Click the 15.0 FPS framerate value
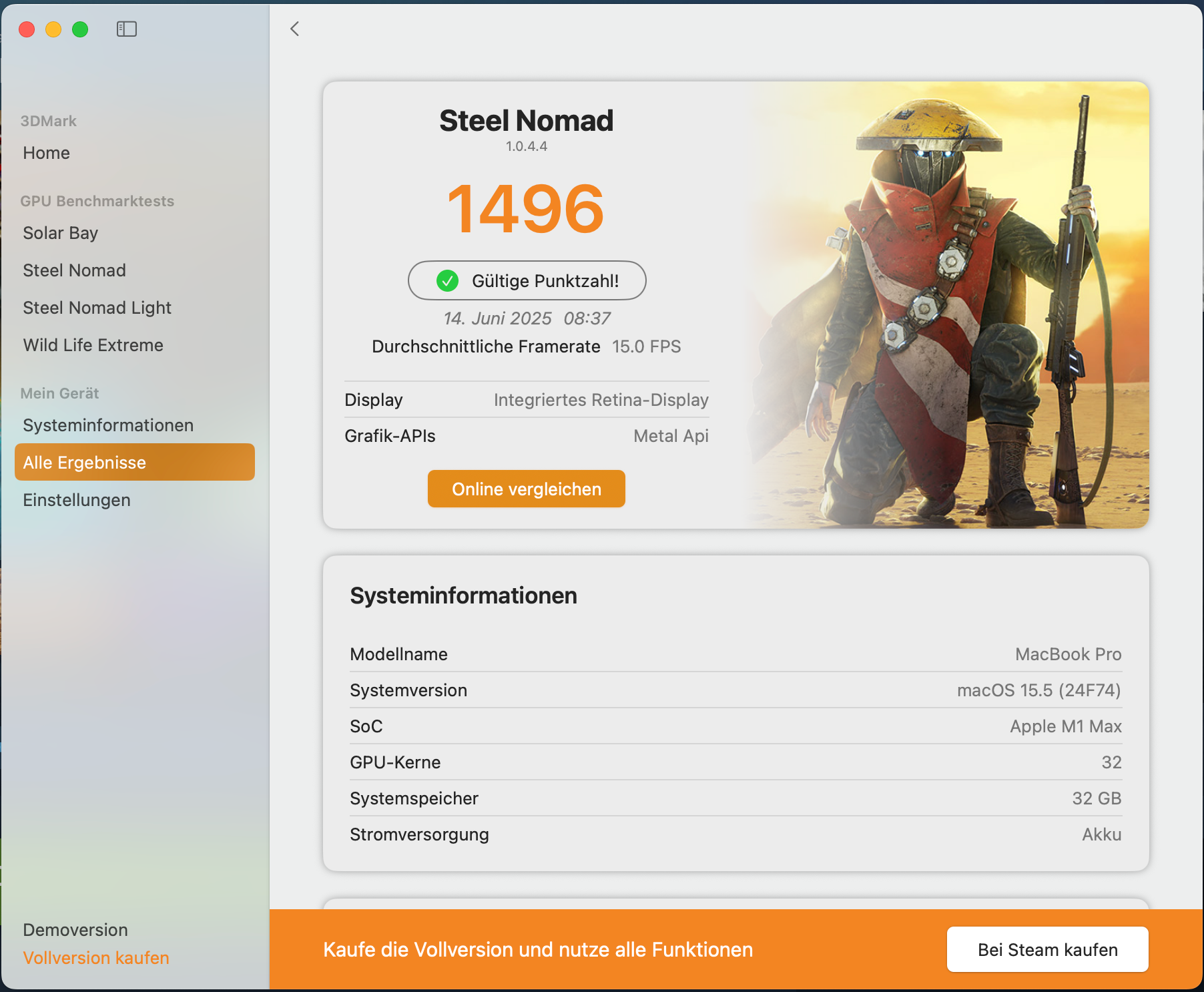1204x992 pixels. [647, 346]
